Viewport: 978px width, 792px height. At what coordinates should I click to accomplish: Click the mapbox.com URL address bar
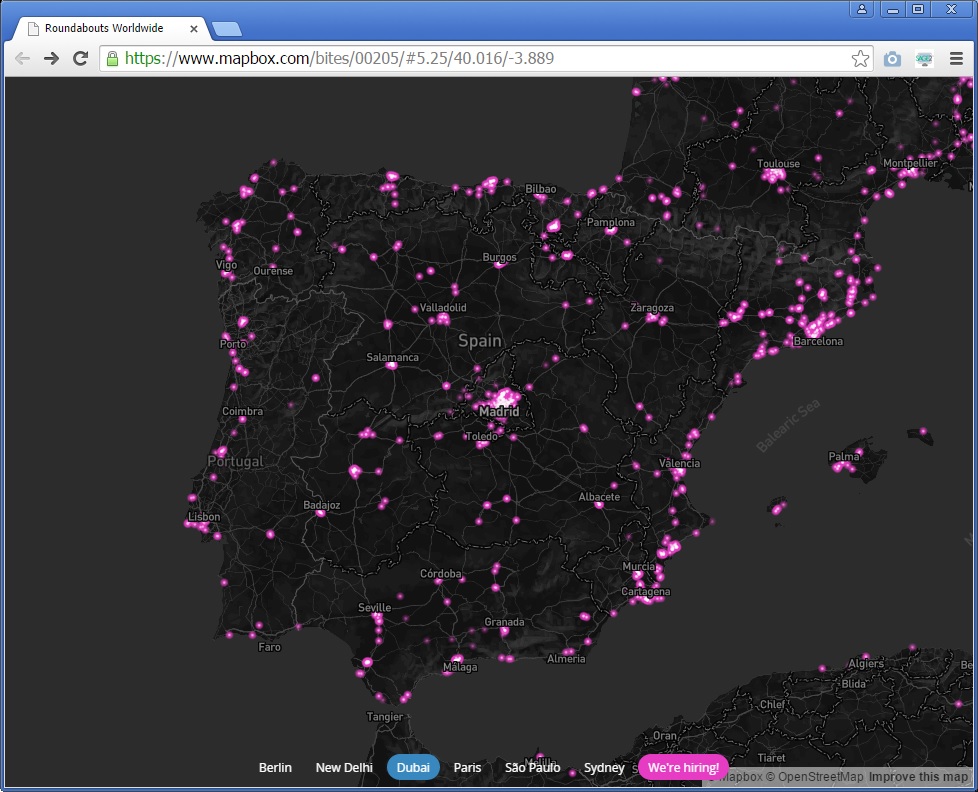480,59
